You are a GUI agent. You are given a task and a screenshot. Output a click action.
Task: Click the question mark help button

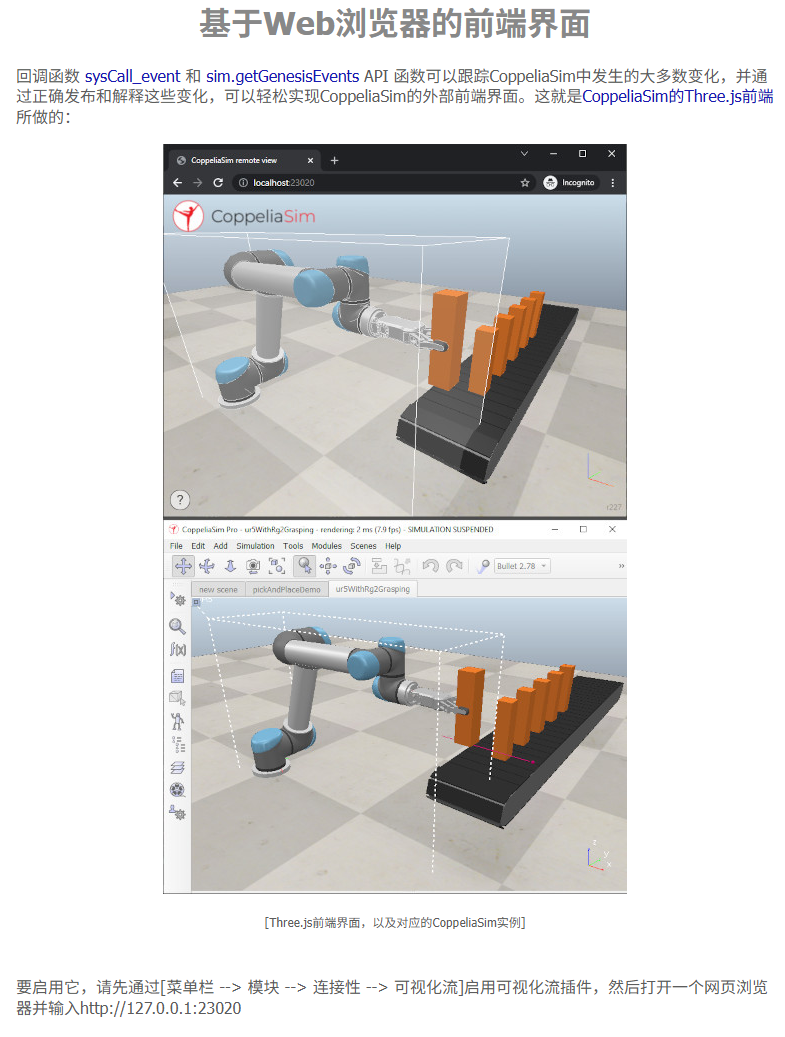180,499
